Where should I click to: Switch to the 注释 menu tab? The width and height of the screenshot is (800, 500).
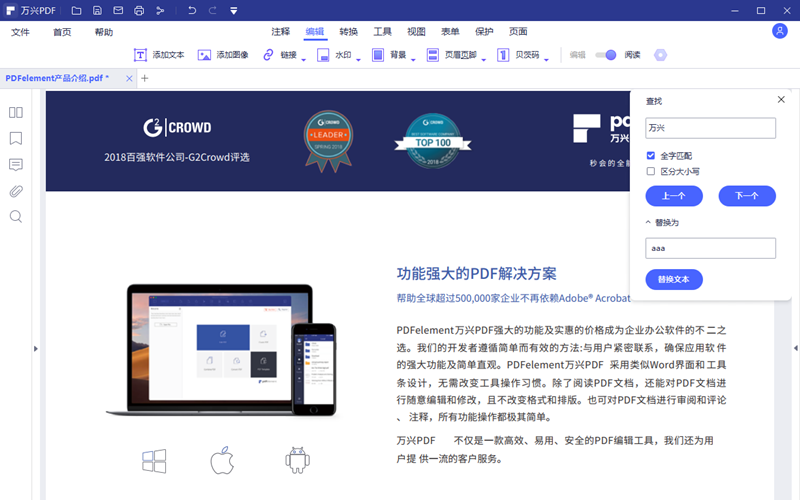(x=281, y=32)
